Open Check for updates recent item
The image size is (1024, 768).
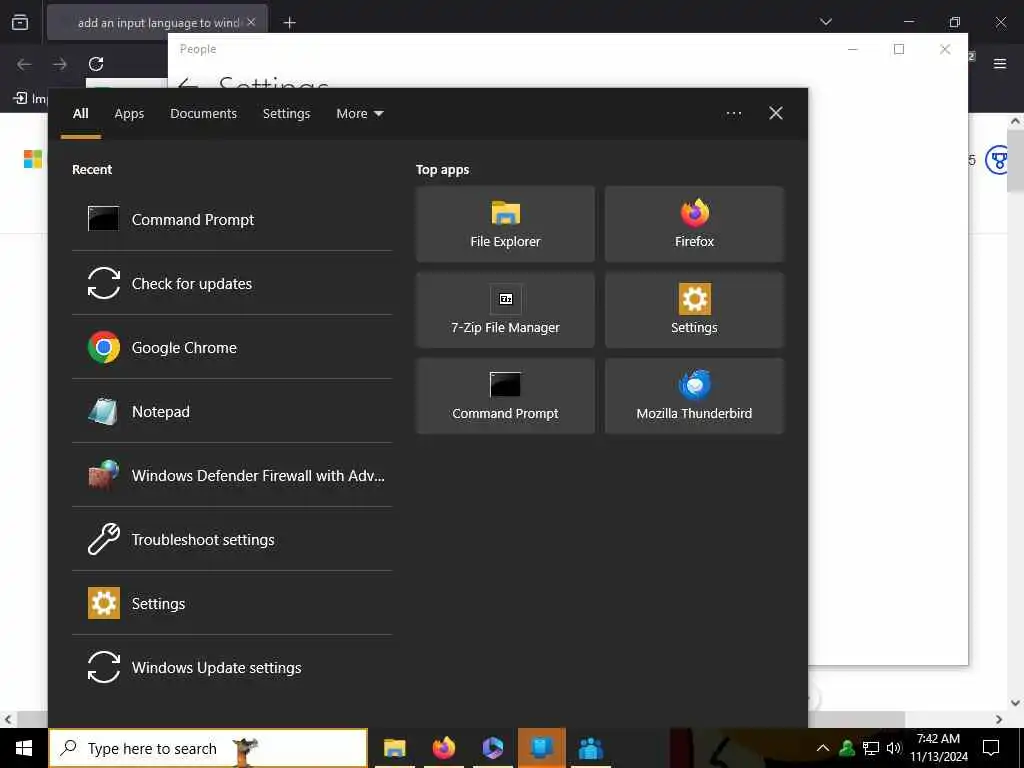[232, 283]
